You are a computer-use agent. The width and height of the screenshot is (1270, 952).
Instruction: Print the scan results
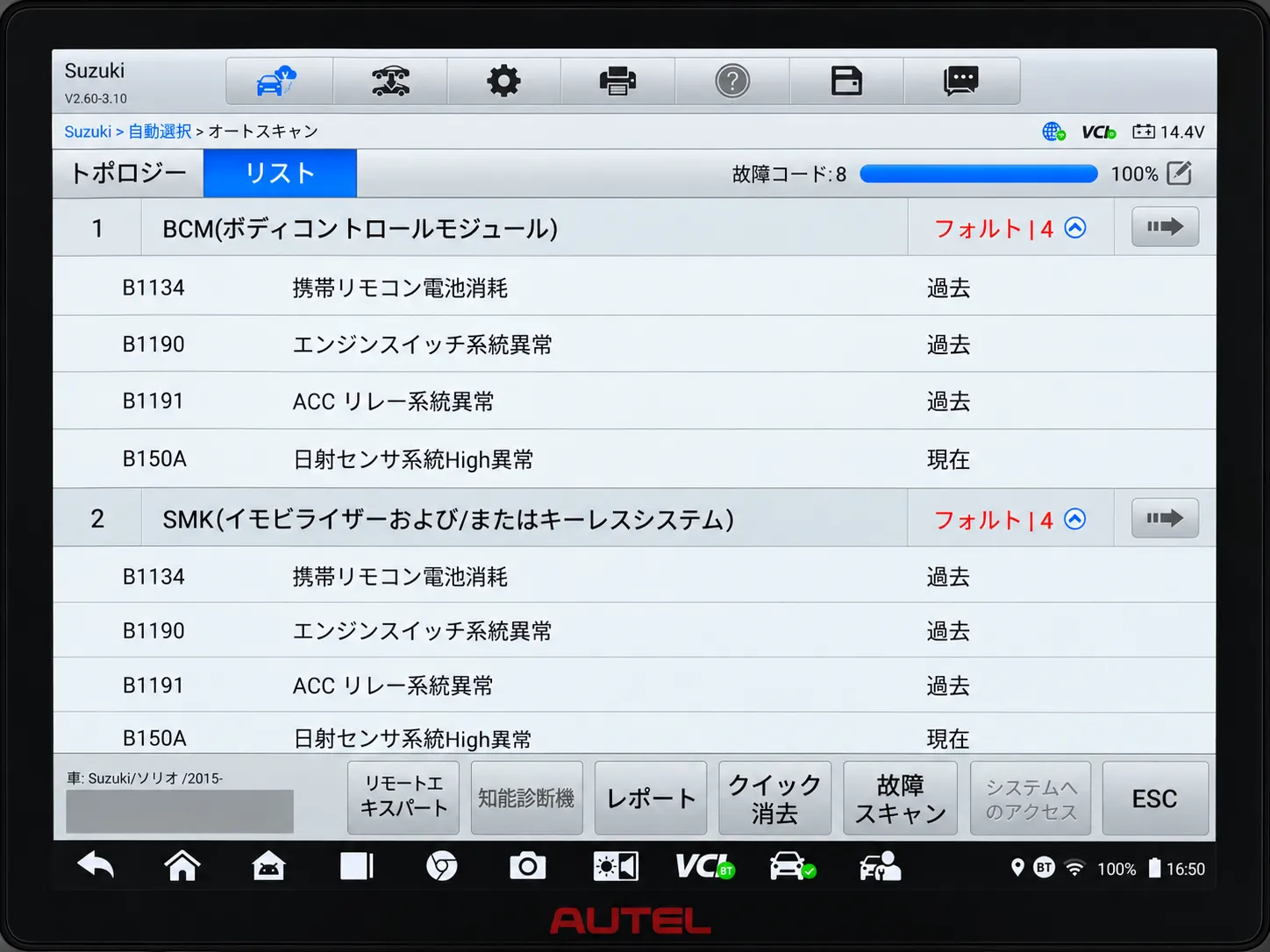click(x=617, y=82)
